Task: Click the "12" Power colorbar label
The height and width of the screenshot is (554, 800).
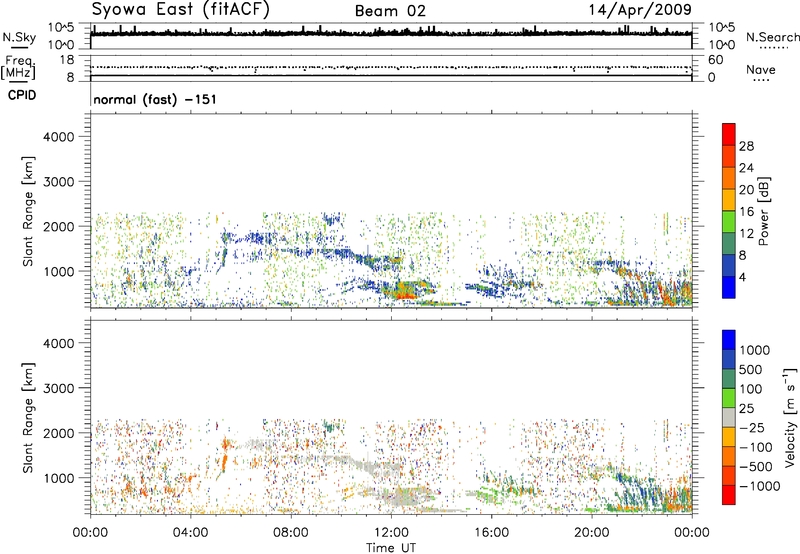Action: (746, 234)
